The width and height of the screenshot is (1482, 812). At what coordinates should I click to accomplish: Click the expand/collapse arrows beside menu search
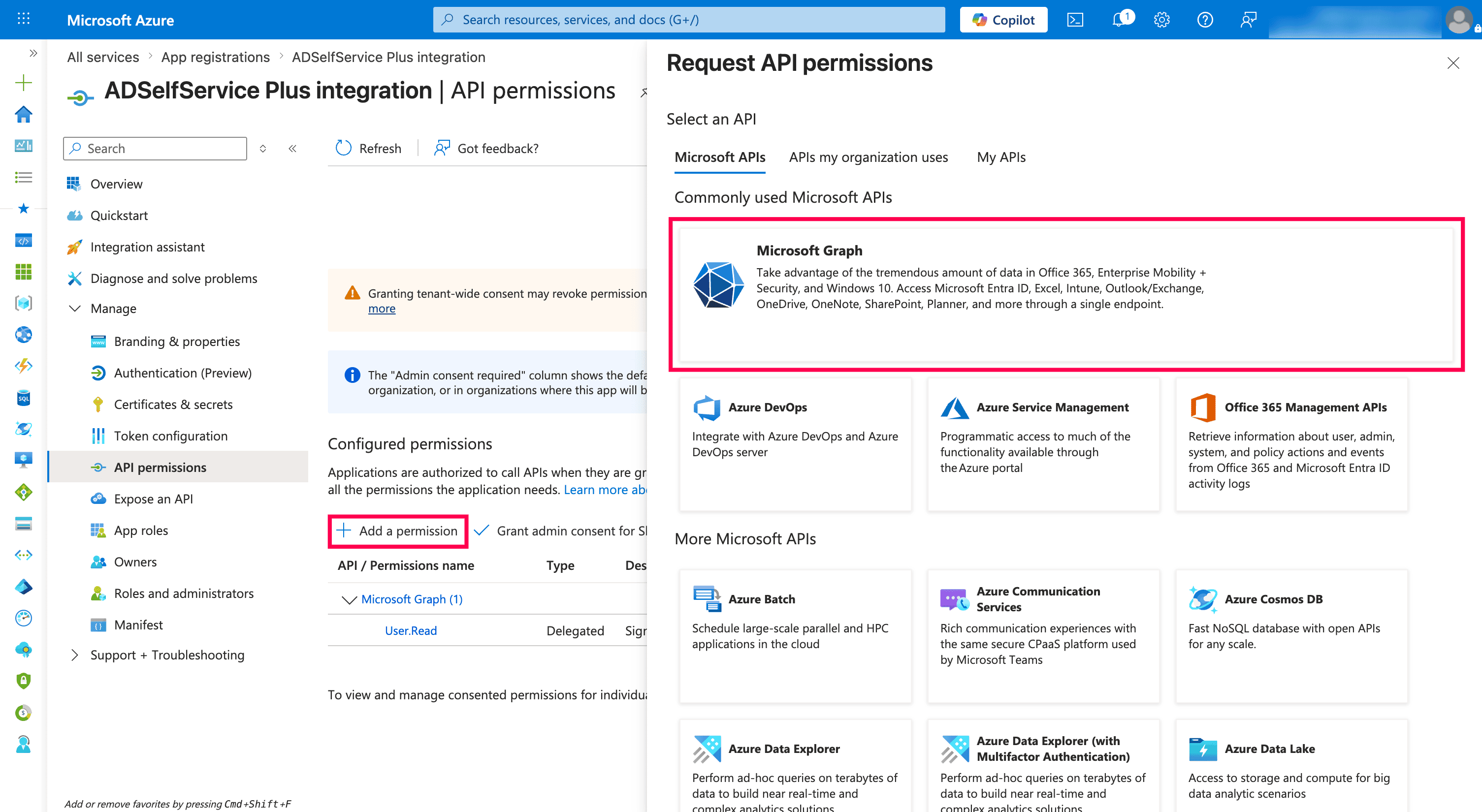[x=263, y=148]
